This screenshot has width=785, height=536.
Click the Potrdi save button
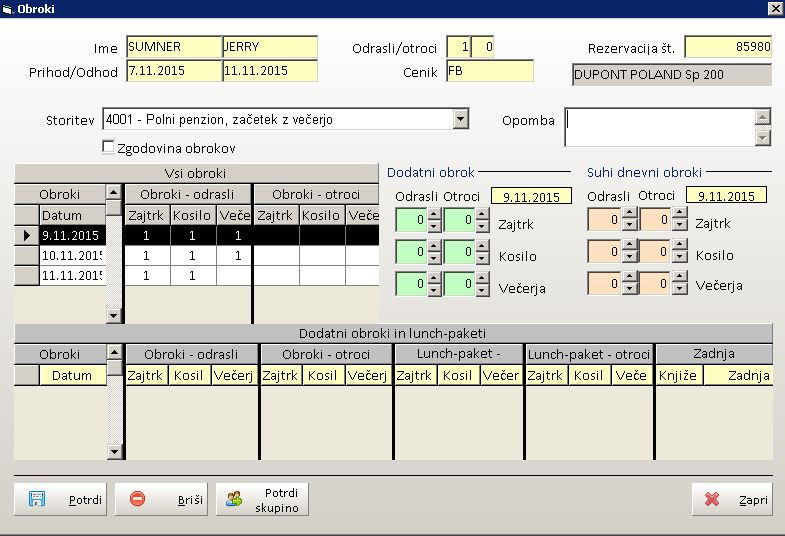pos(61,499)
